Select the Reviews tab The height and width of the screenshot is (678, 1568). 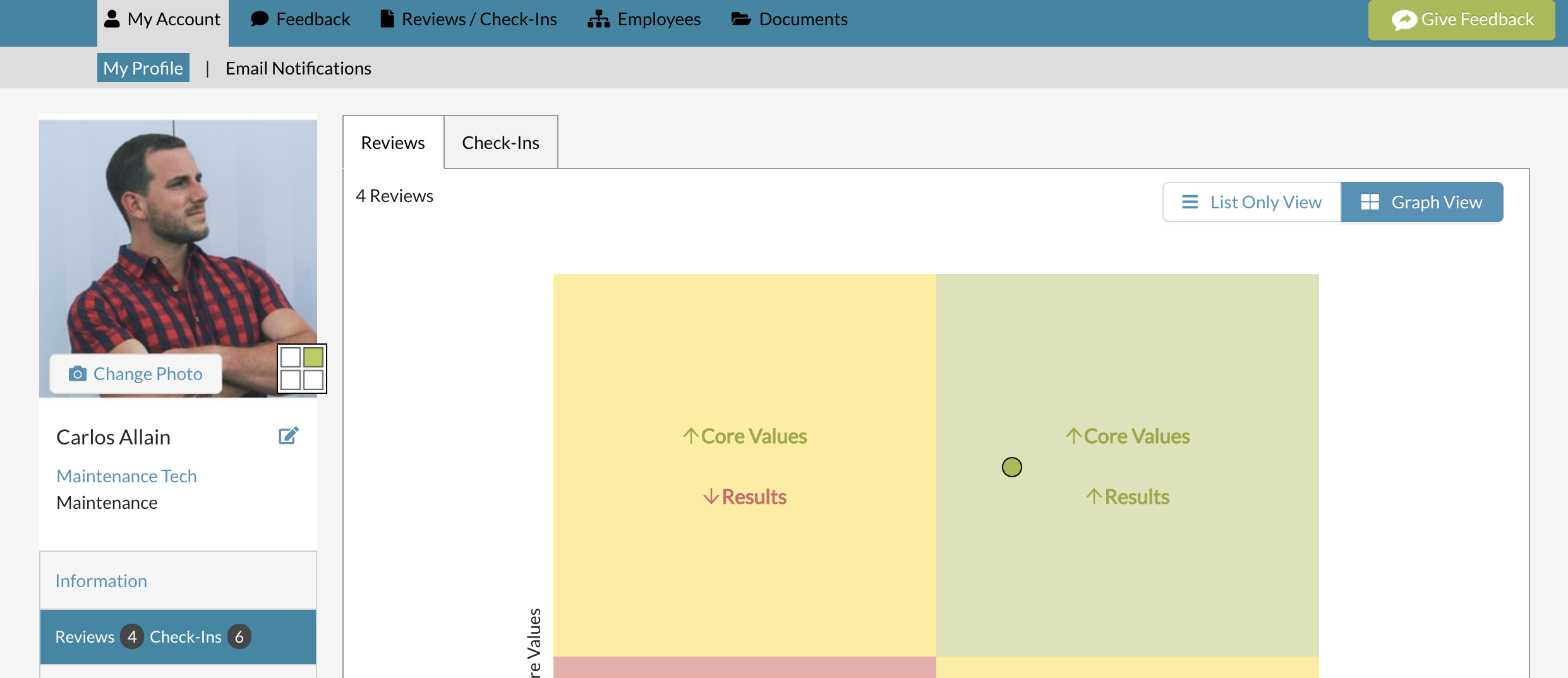(x=393, y=143)
